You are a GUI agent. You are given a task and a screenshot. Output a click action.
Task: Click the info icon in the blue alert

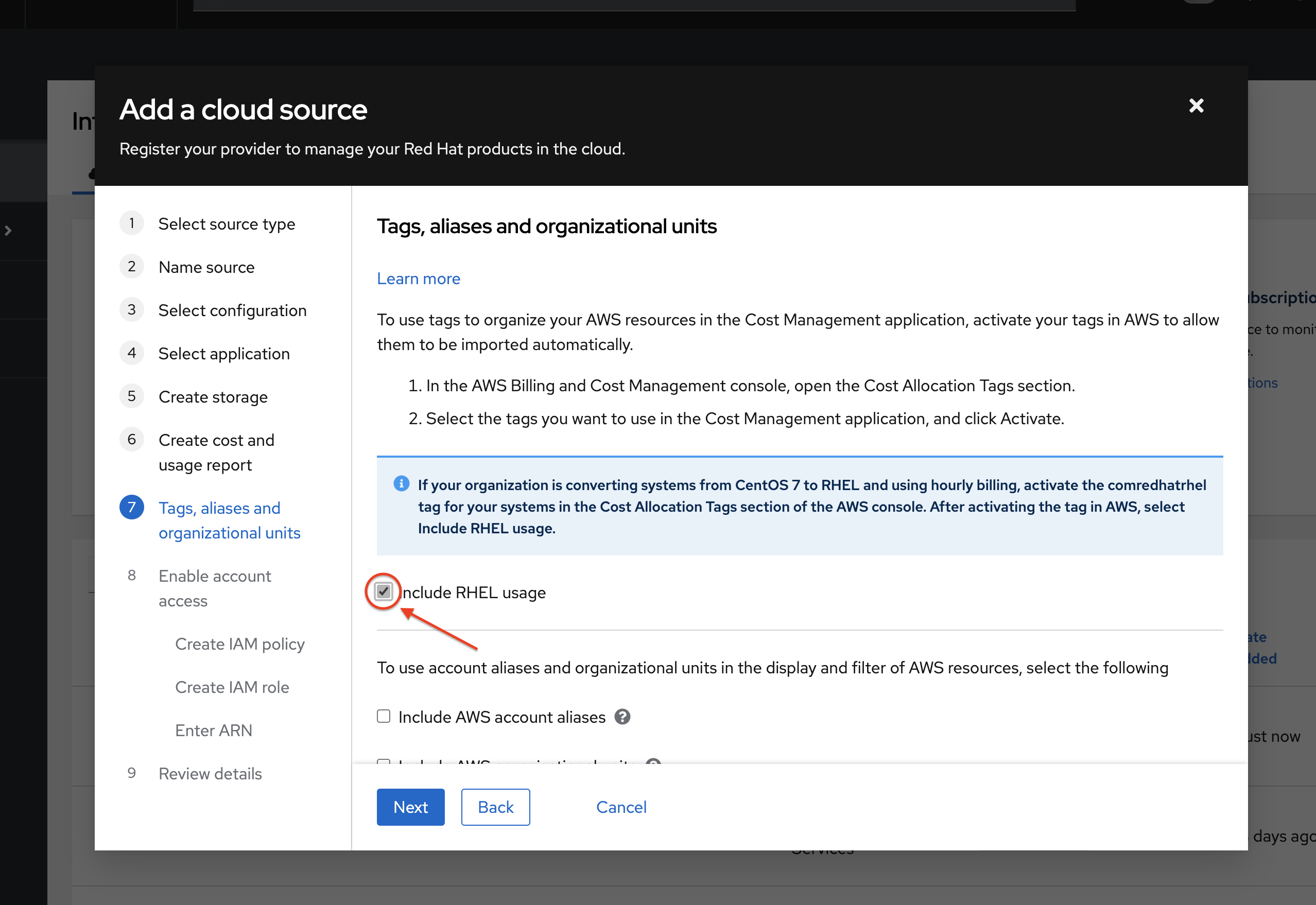[401, 484]
